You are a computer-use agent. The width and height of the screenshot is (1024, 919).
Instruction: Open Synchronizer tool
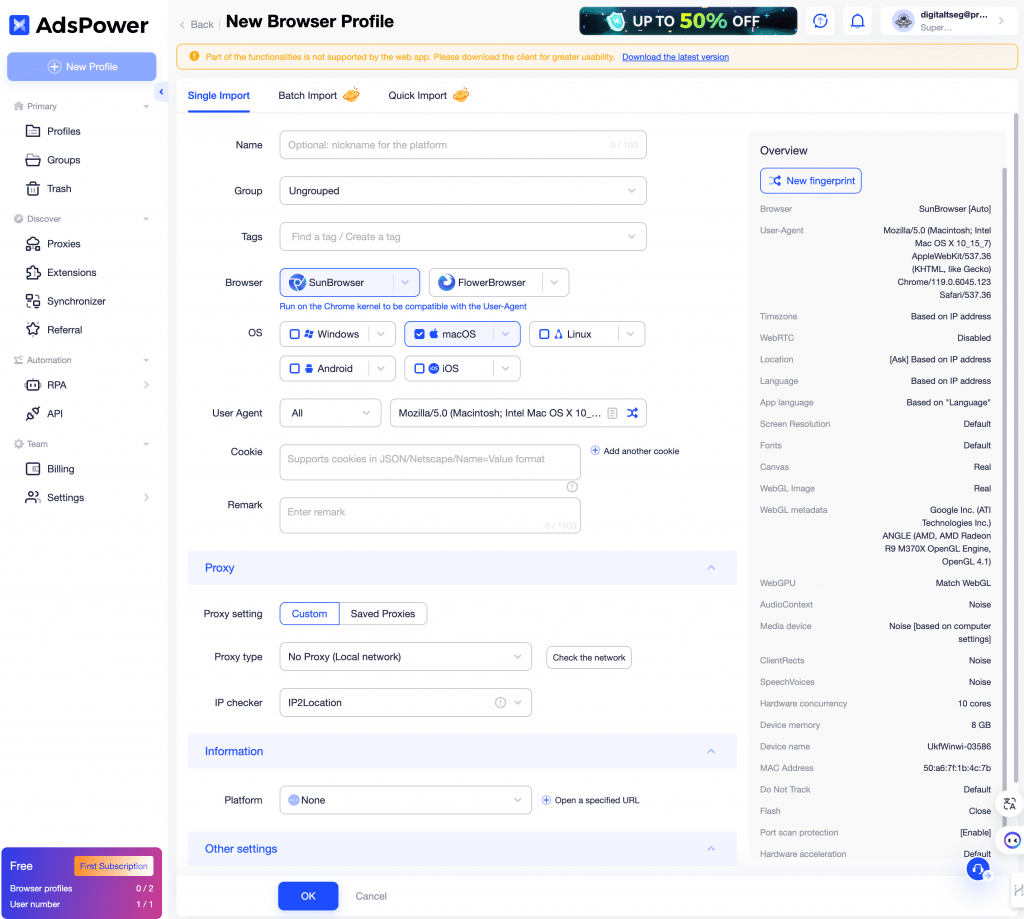point(76,301)
